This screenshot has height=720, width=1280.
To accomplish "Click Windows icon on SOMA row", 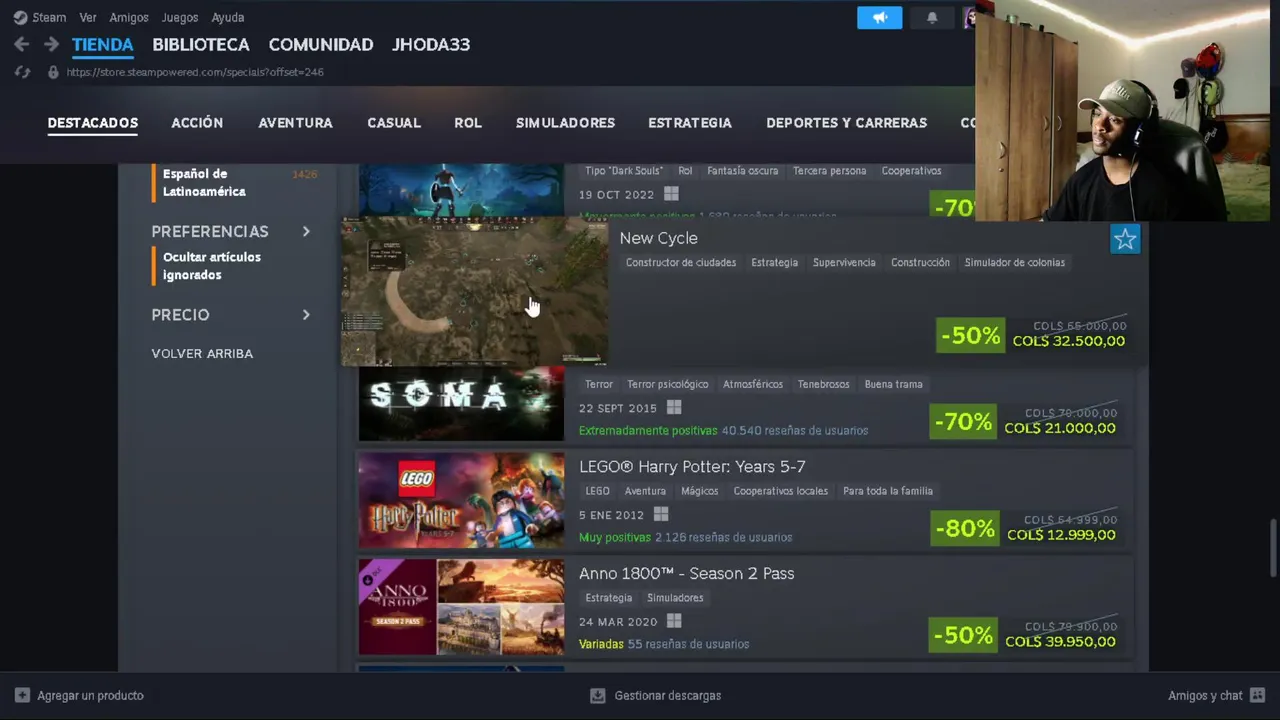I will coord(674,408).
